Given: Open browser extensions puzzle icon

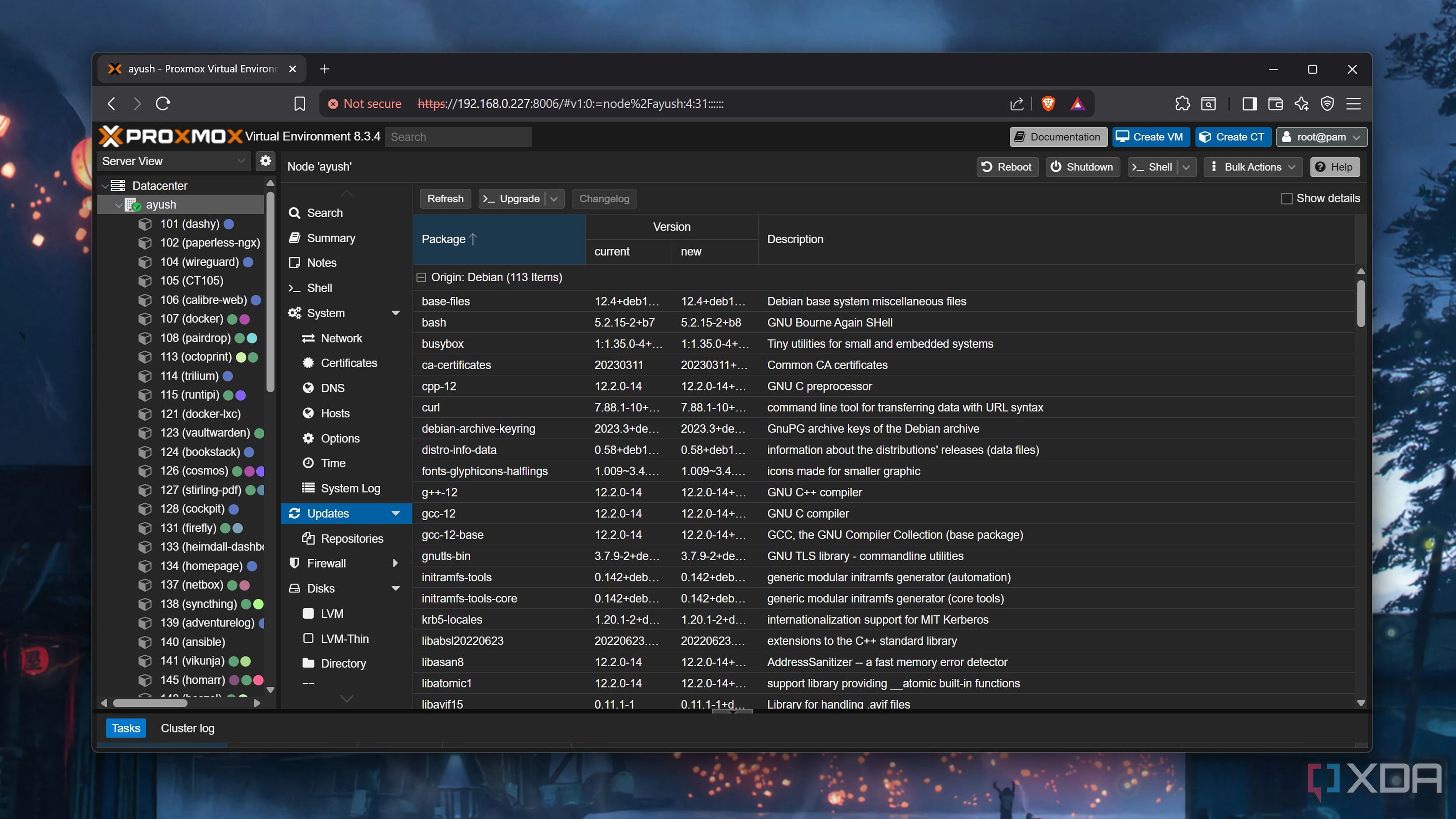Looking at the screenshot, I should pyautogui.click(x=1182, y=104).
